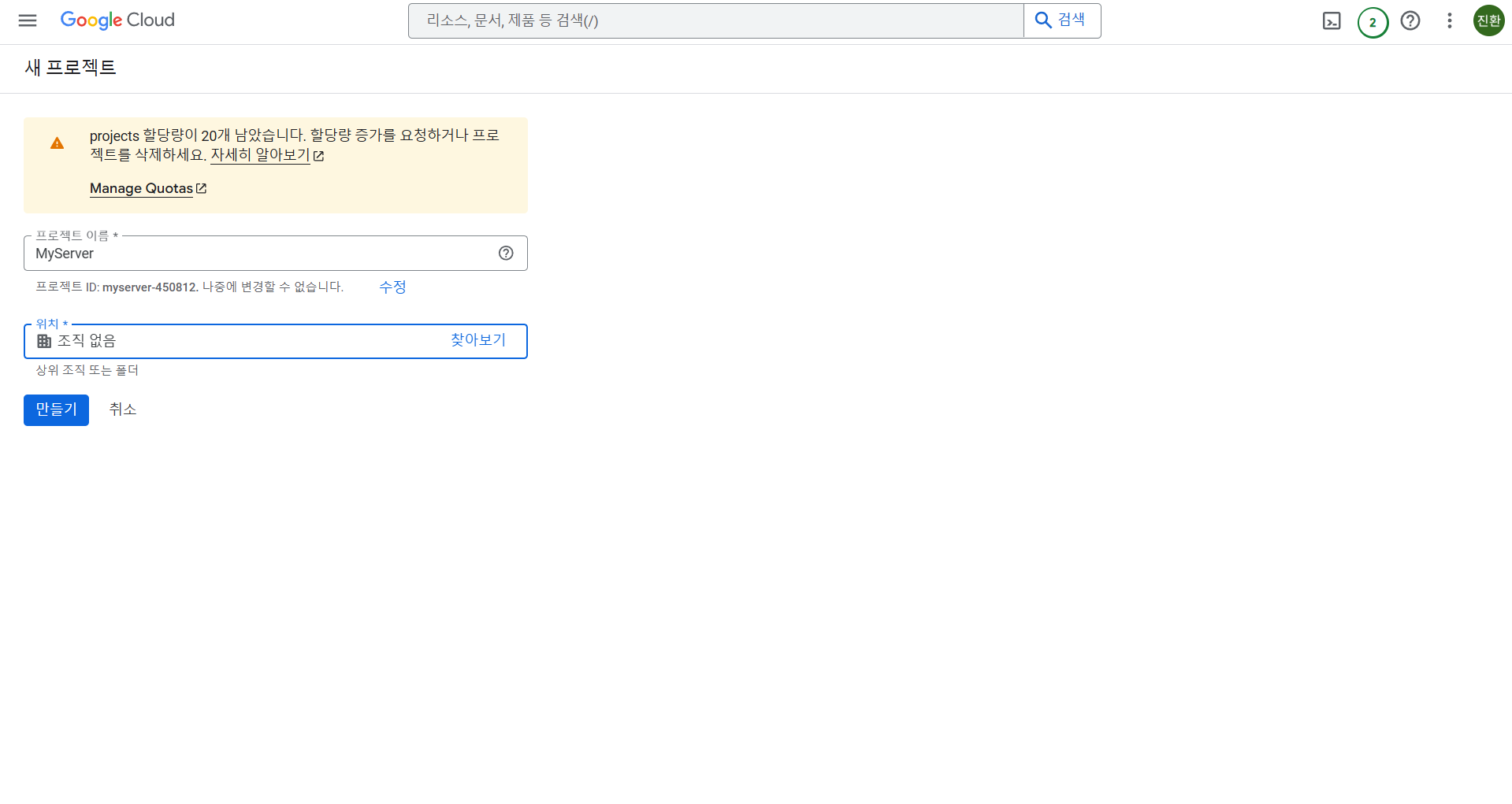Click the Google Cloud logo

click(x=117, y=20)
